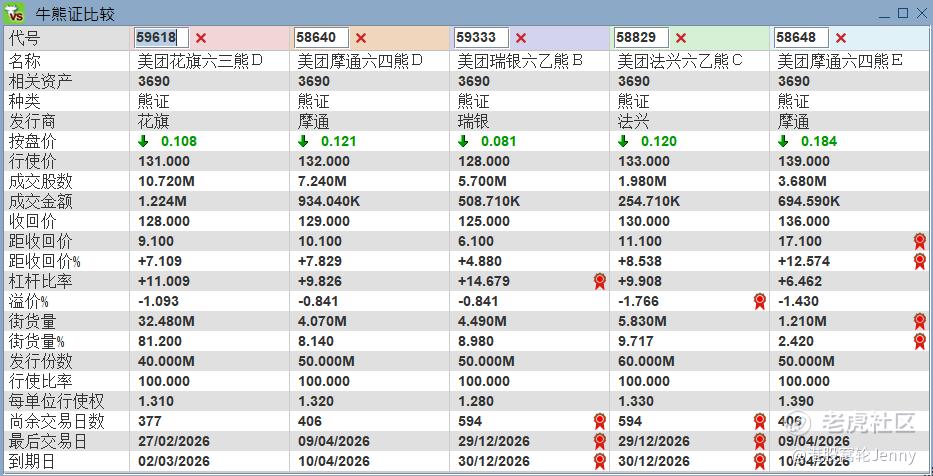Screen dimensions: 933x476
Task: Click the award ribbon beside 1.210M
Action: 920,321
